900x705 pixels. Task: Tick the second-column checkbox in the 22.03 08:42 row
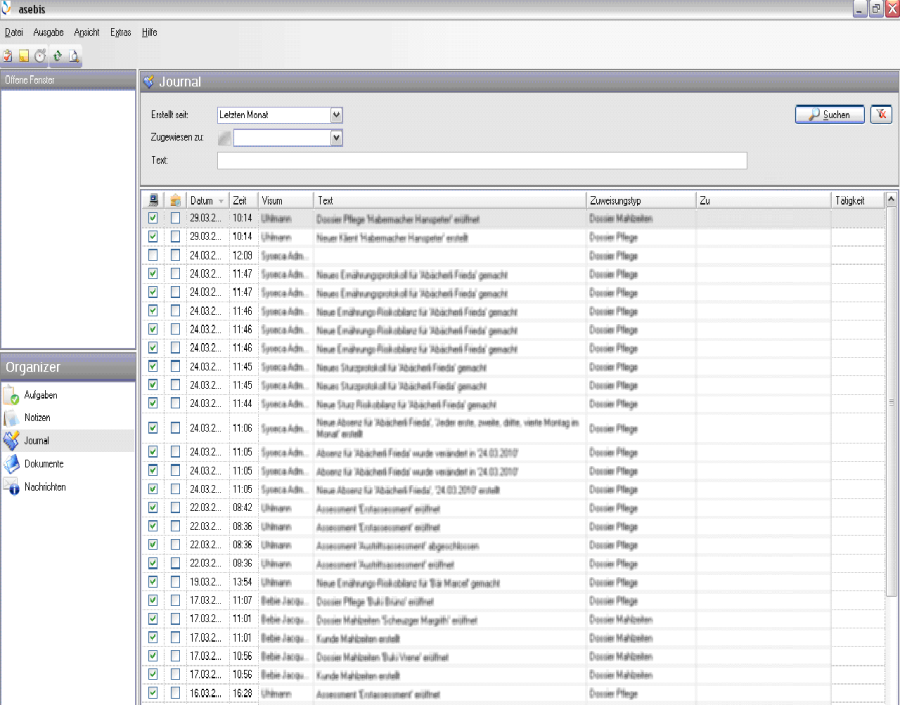click(175, 508)
